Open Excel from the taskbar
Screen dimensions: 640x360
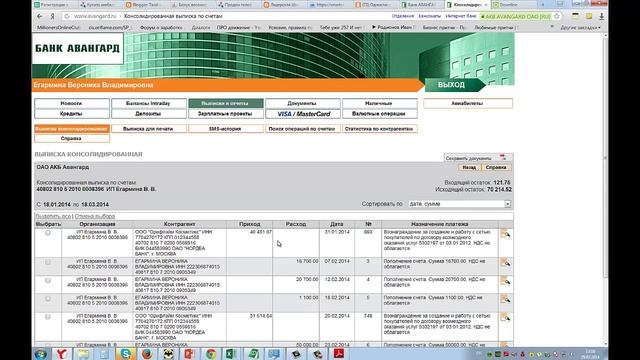pyautogui.click(x=232, y=354)
